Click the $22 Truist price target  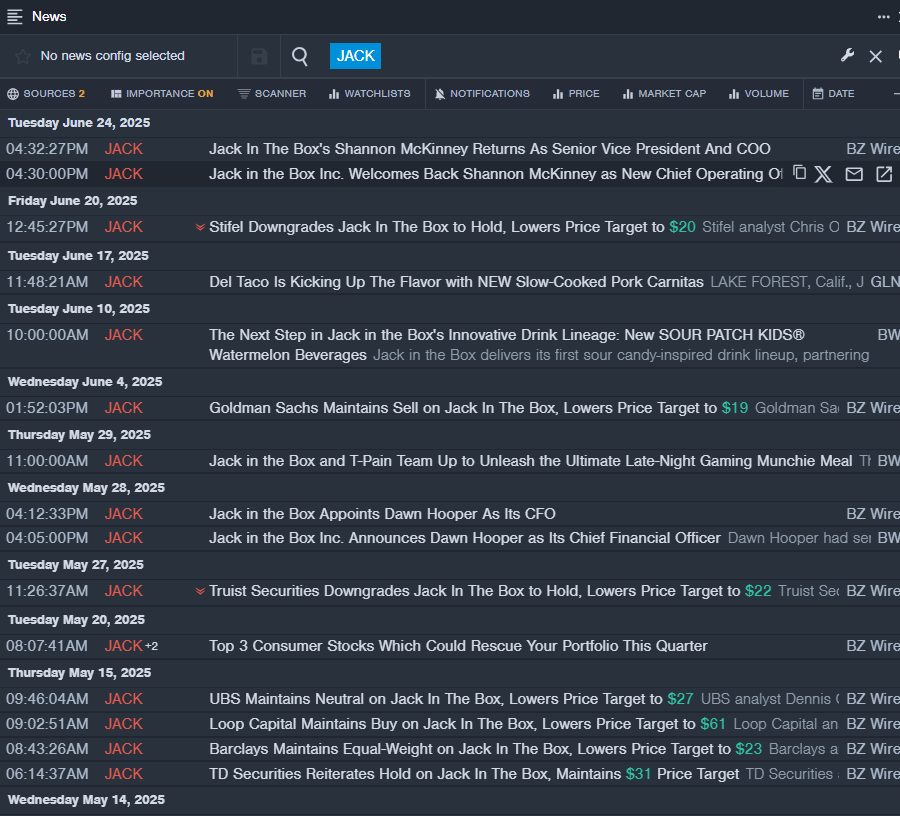[758, 591]
